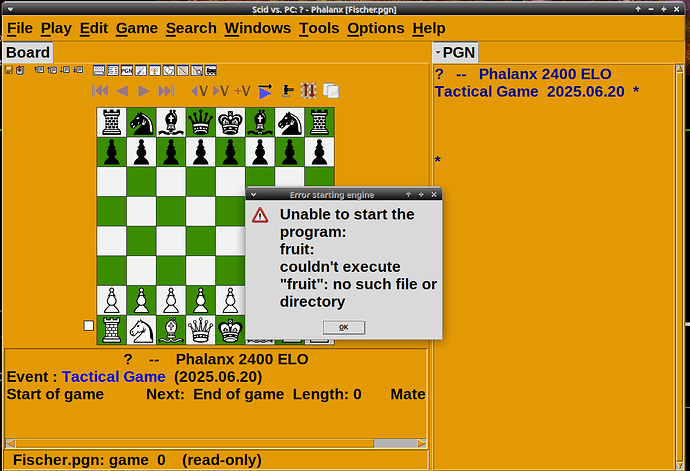Open the Game menu
Image resolution: width=690 pixels, height=471 pixels.
point(137,29)
